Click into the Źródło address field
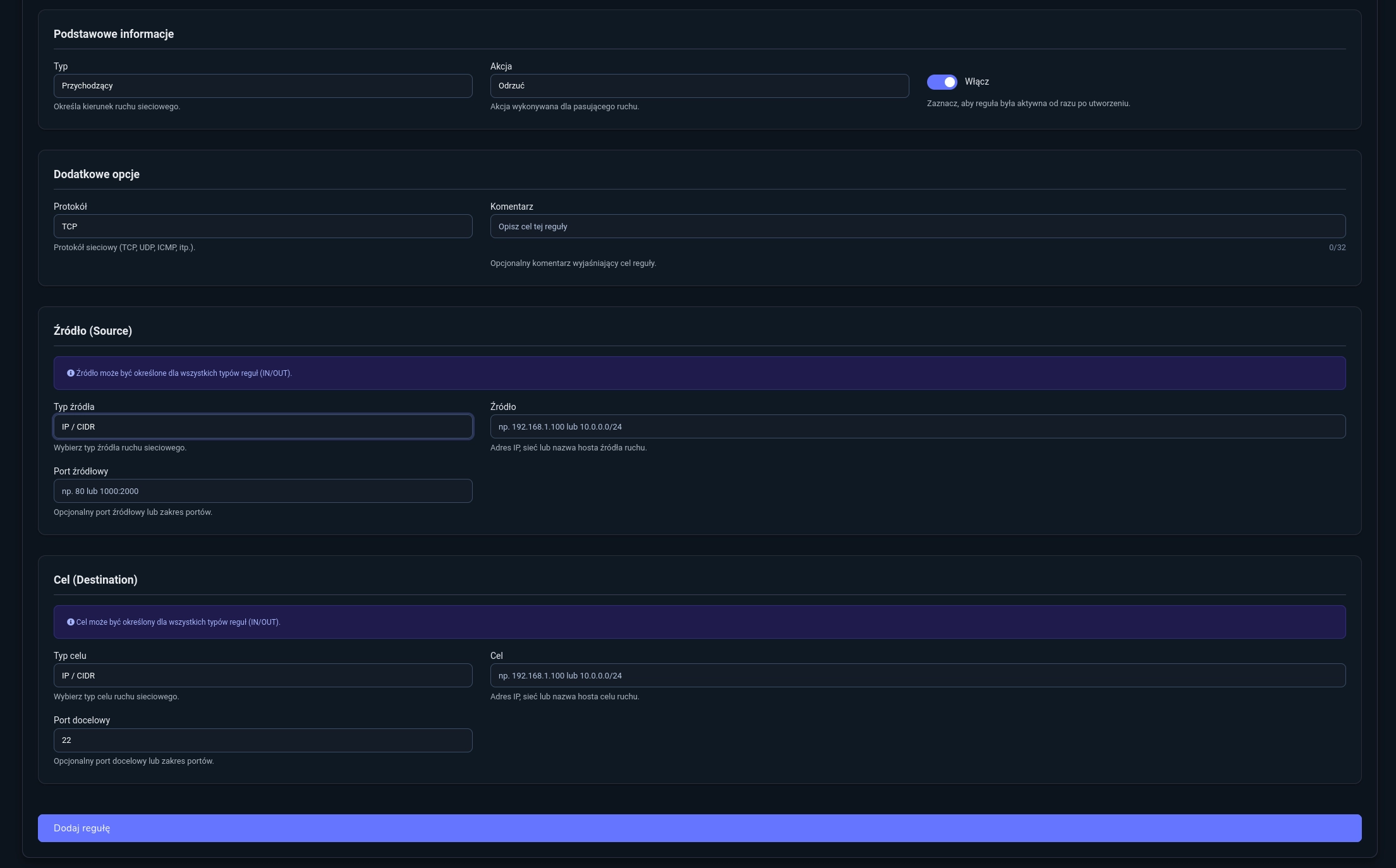Viewport: 1396px width, 868px height. (918, 427)
